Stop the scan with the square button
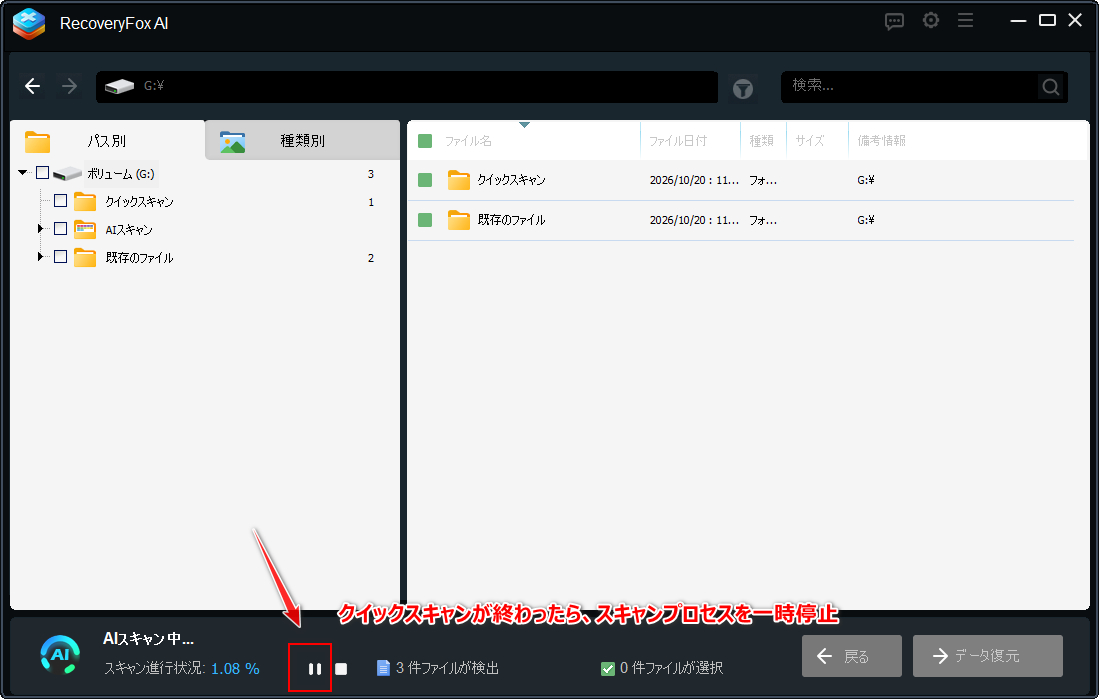This screenshot has width=1099, height=699. 341,669
